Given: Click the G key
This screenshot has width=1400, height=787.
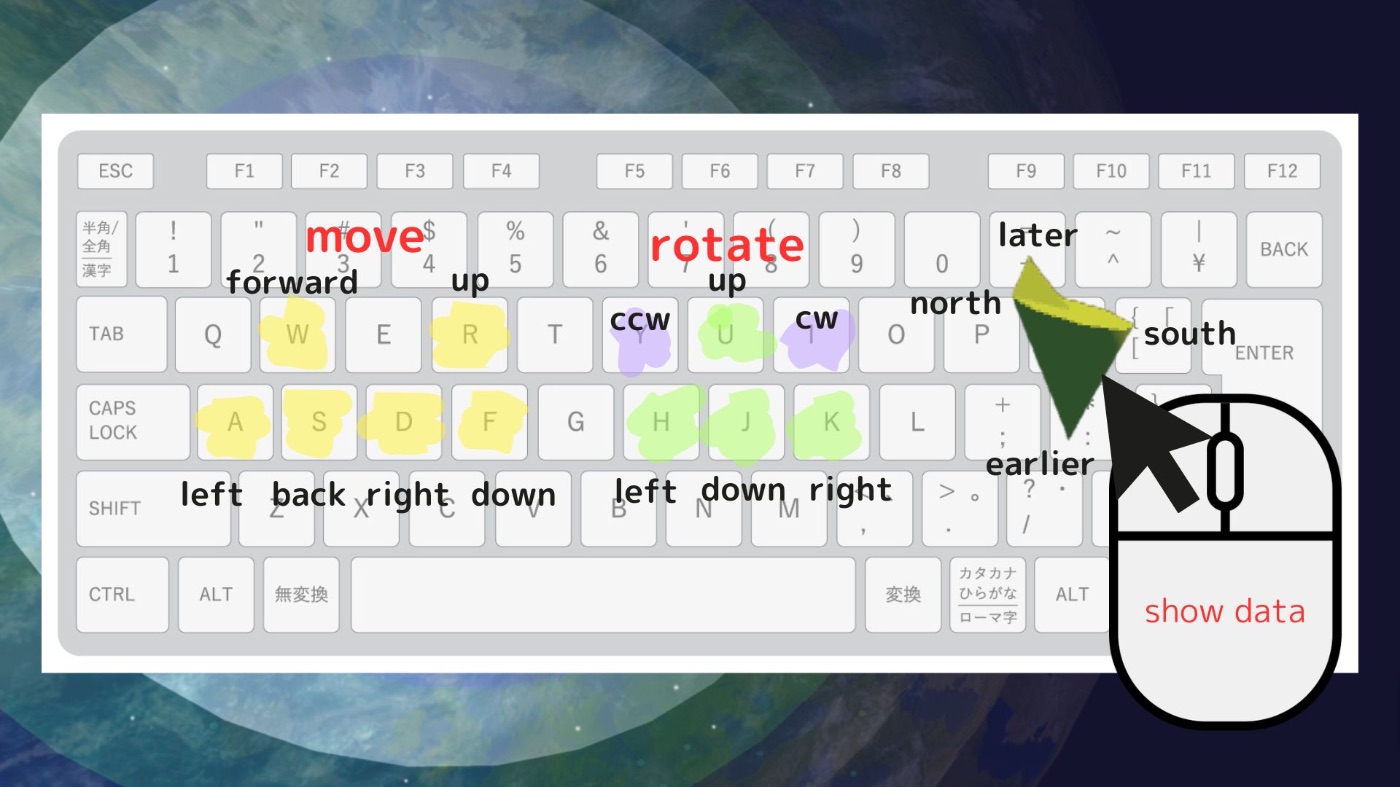Looking at the screenshot, I should click(576, 421).
